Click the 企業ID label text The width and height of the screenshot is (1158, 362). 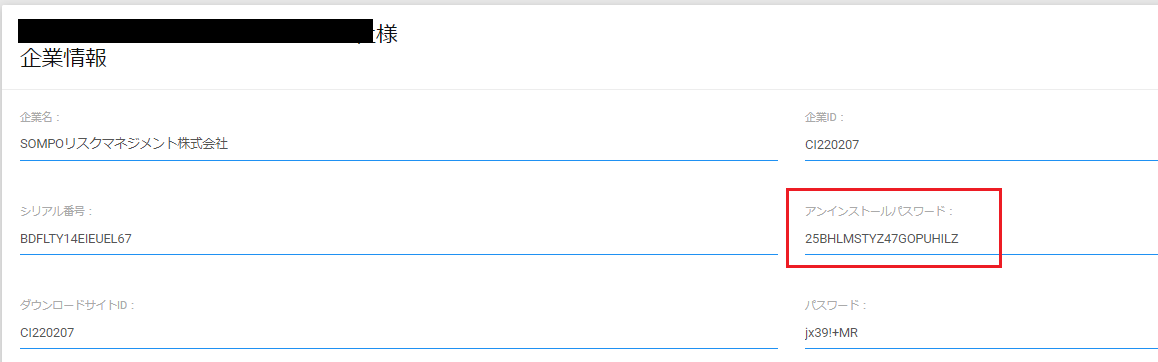[824, 117]
